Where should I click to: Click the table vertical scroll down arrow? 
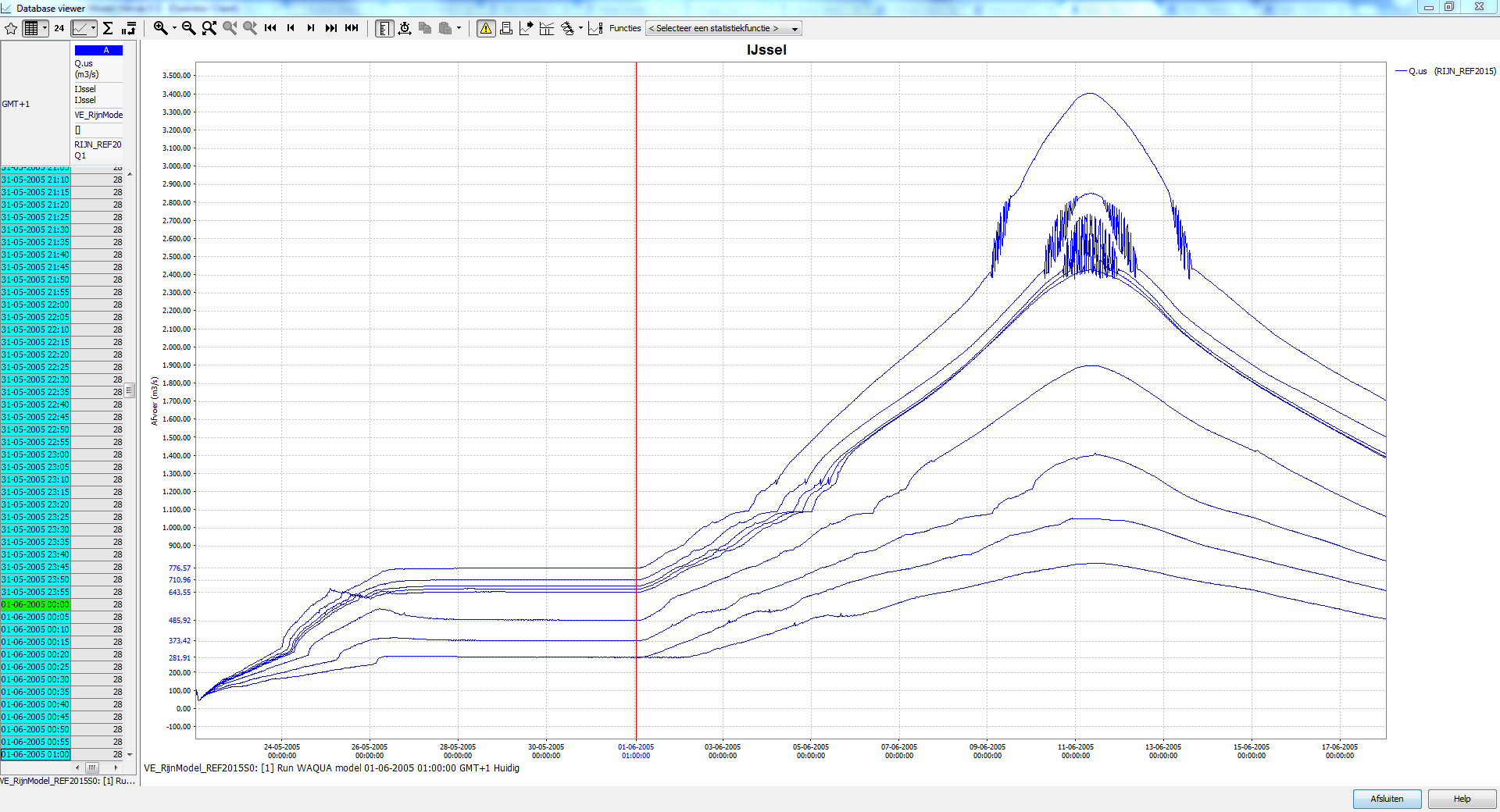pyautogui.click(x=130, y=754)
